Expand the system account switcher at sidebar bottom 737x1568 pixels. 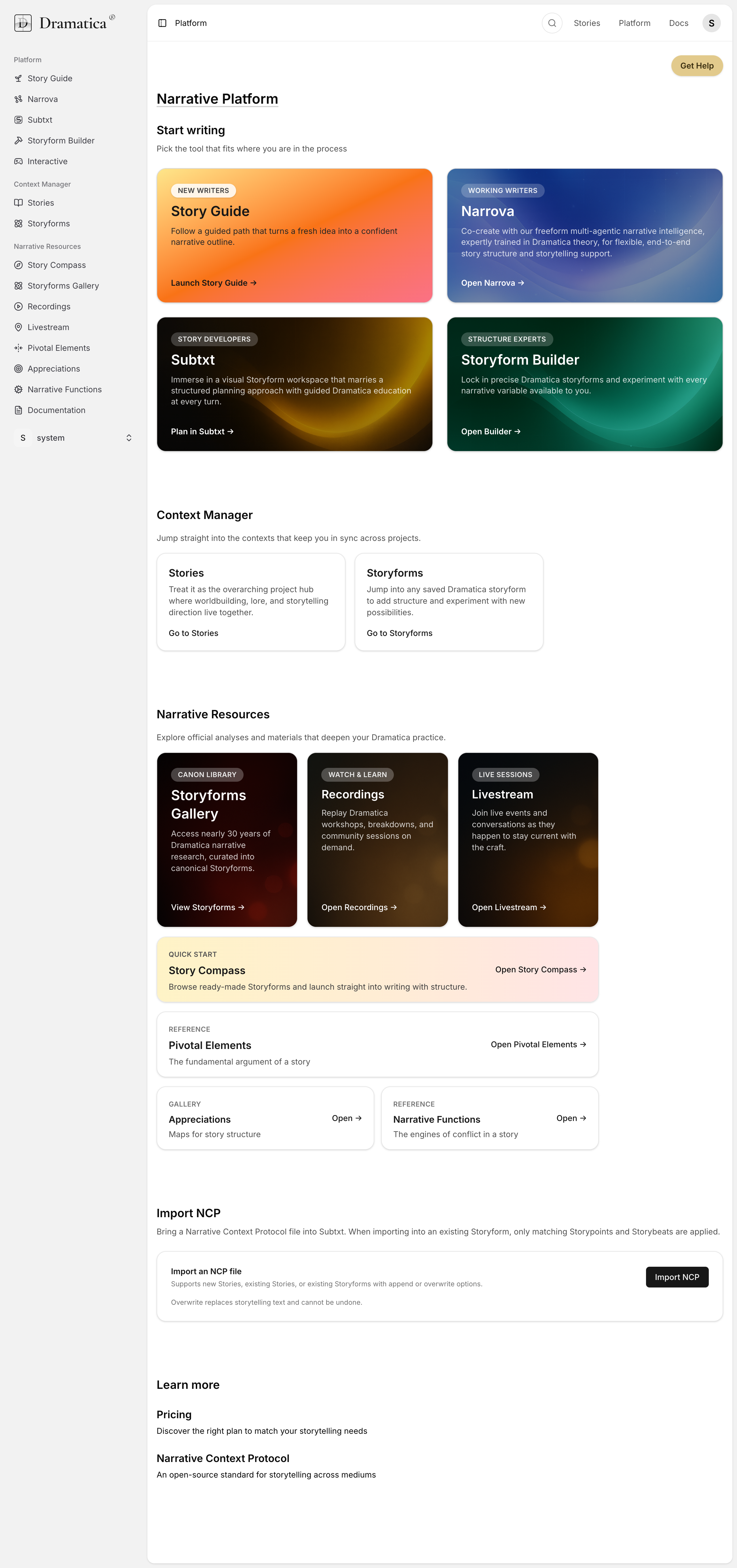[x=73, y=438]
